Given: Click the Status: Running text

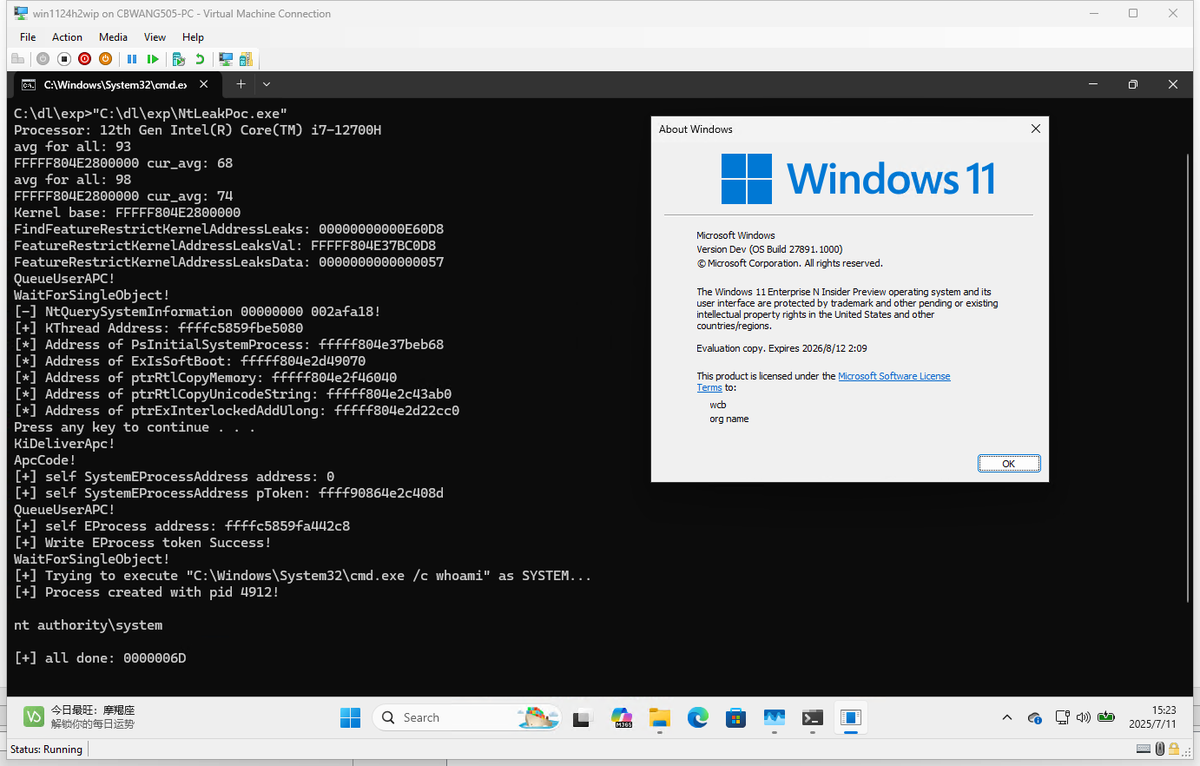Looking at the screenshot, I should click(x=46, y=749).
